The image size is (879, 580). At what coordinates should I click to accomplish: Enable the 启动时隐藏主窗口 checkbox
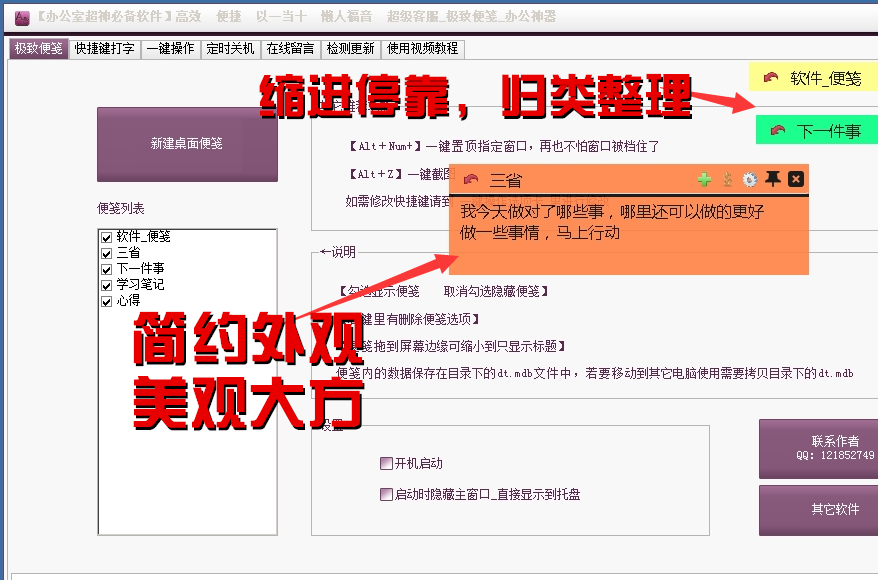click(385, 494)
